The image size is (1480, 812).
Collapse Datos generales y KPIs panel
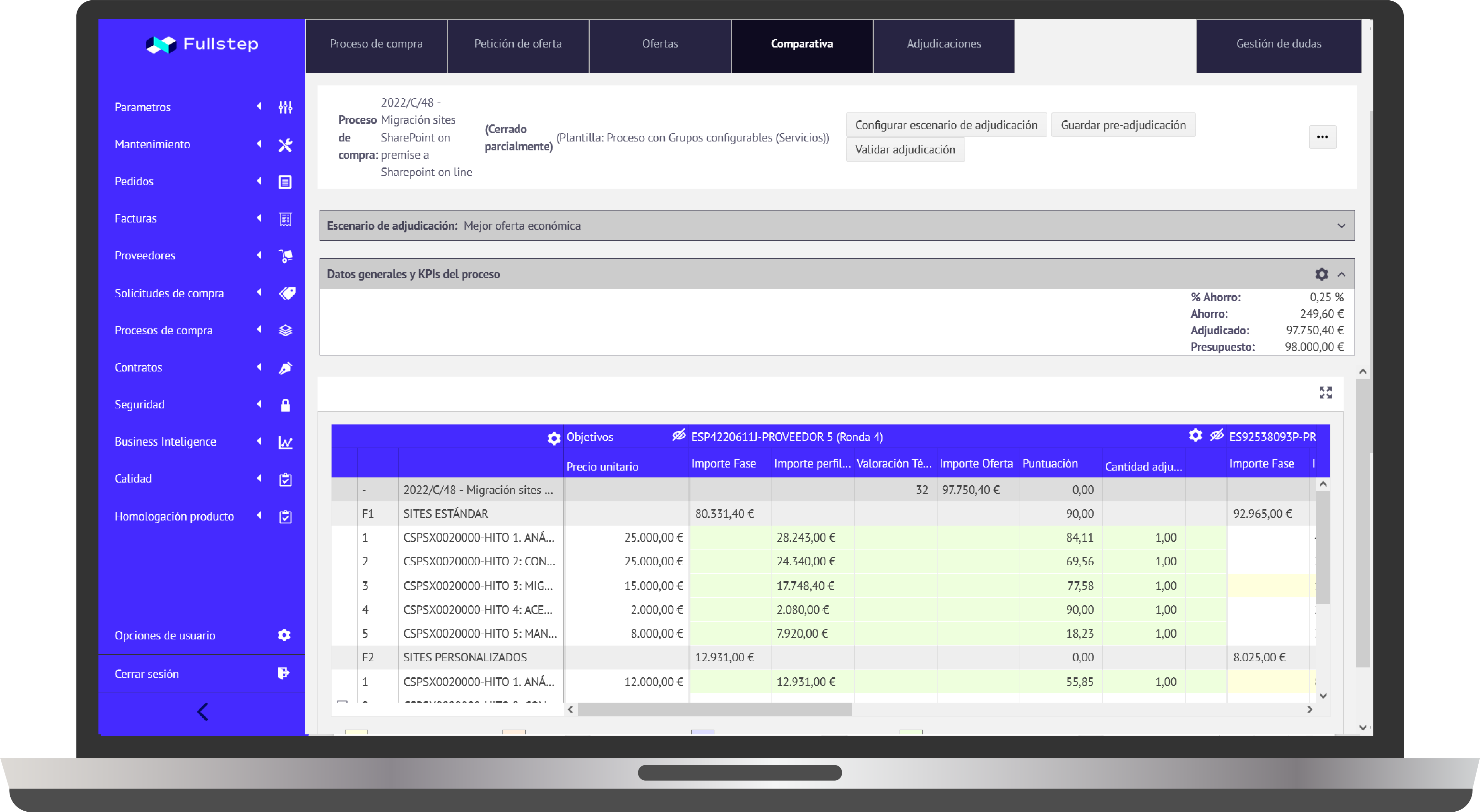point(1341,274)
